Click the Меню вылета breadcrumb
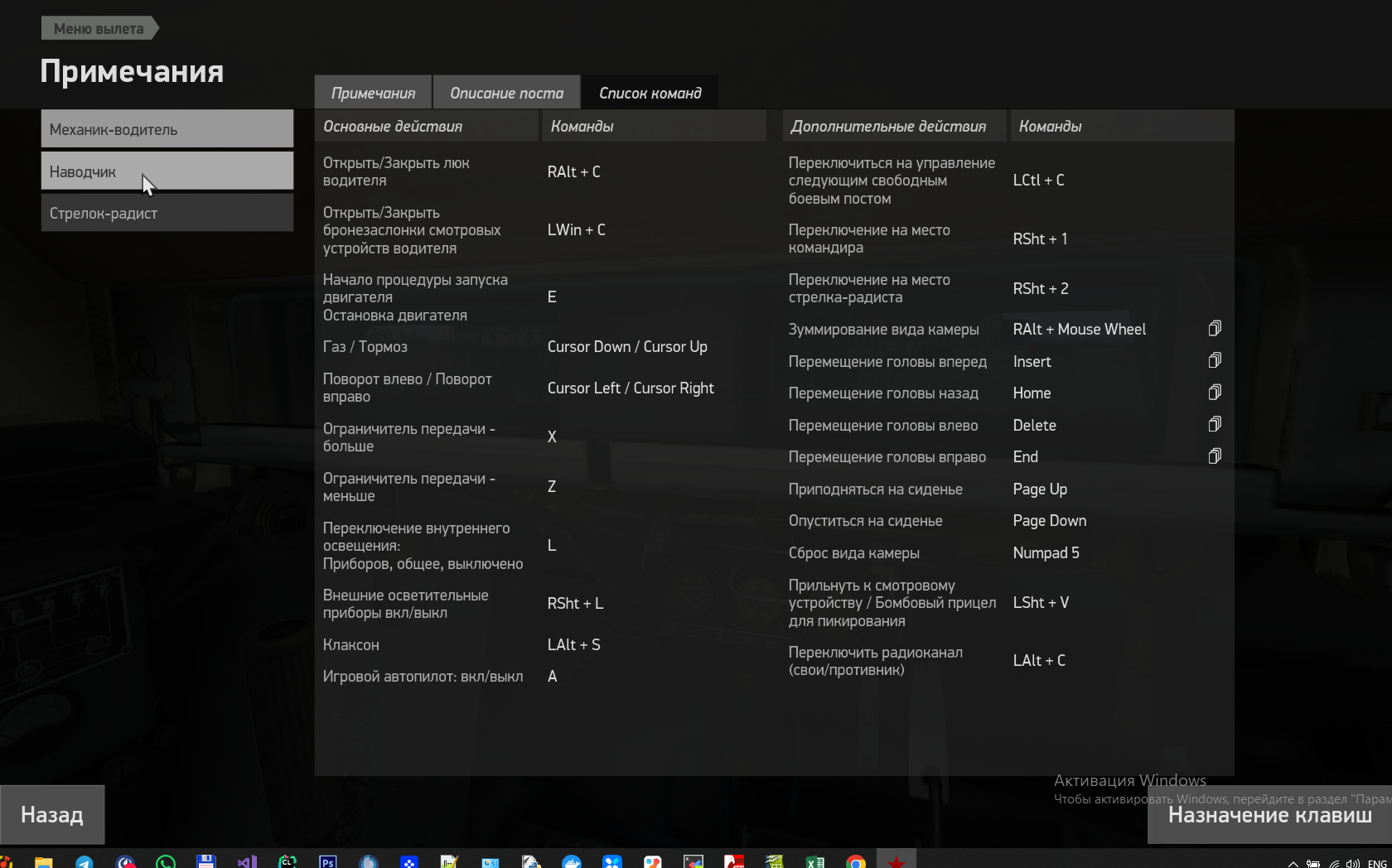This screenshot has width=1392, height=868. click(99, 28)
